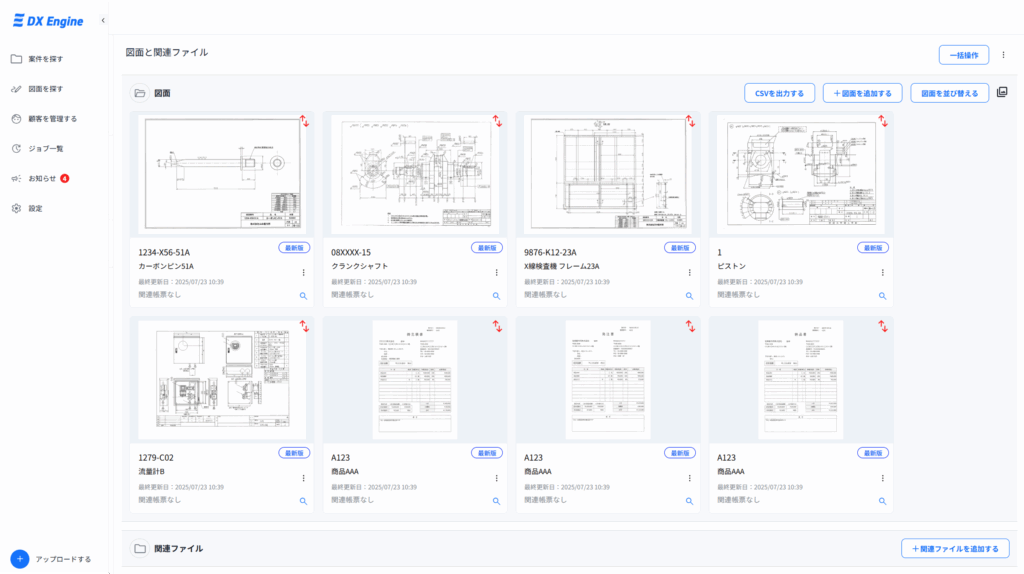Click the 図面を追加する button
The width and height of the screenshot is (1024, 574).
(862, 93)
